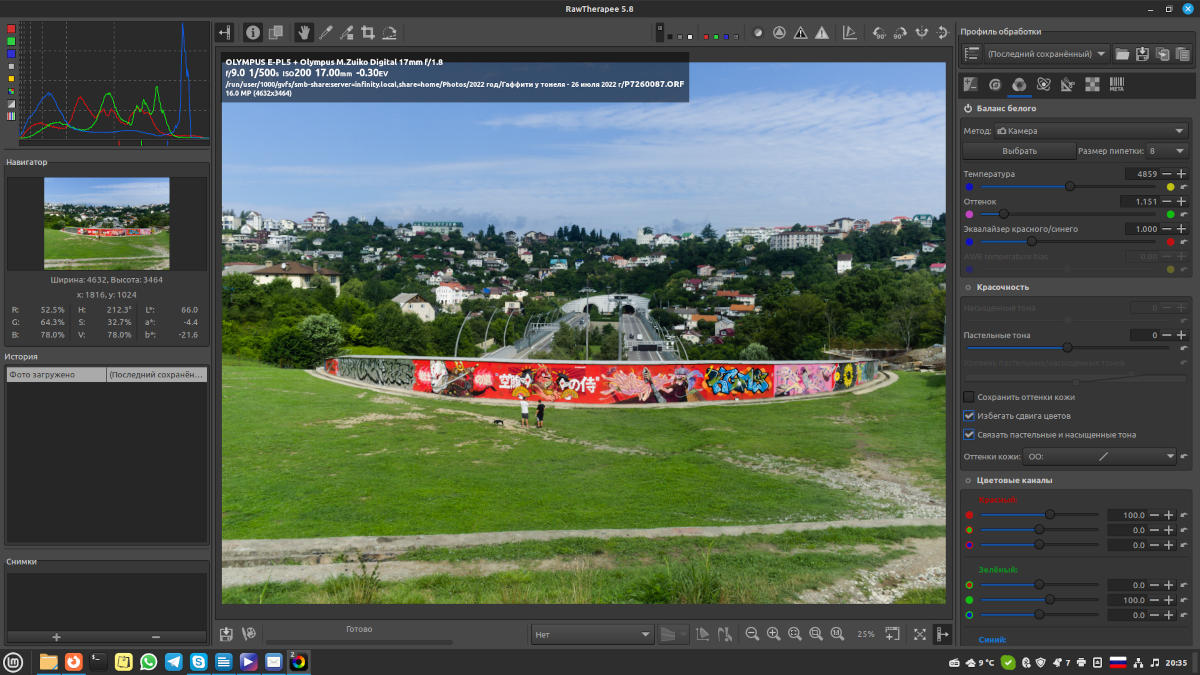This screenshot has height=675, width=1200.
Task: Open Raw tab with checker icon
Action: (1092, 85)
